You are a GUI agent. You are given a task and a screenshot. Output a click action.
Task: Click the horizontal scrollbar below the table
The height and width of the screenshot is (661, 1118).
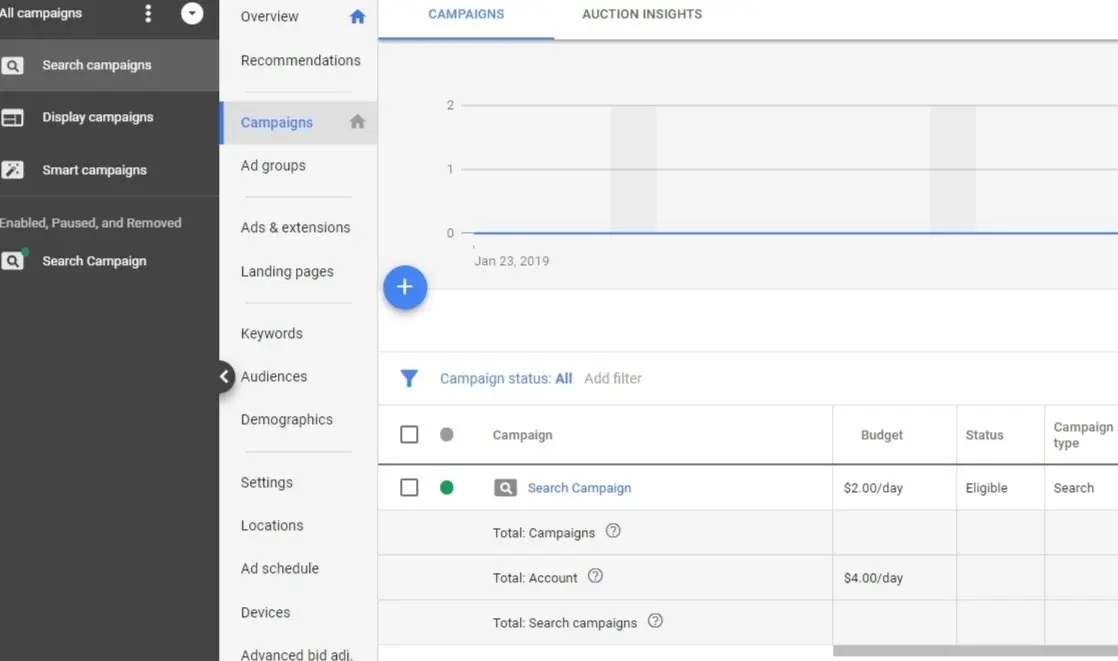click(975, 651)
